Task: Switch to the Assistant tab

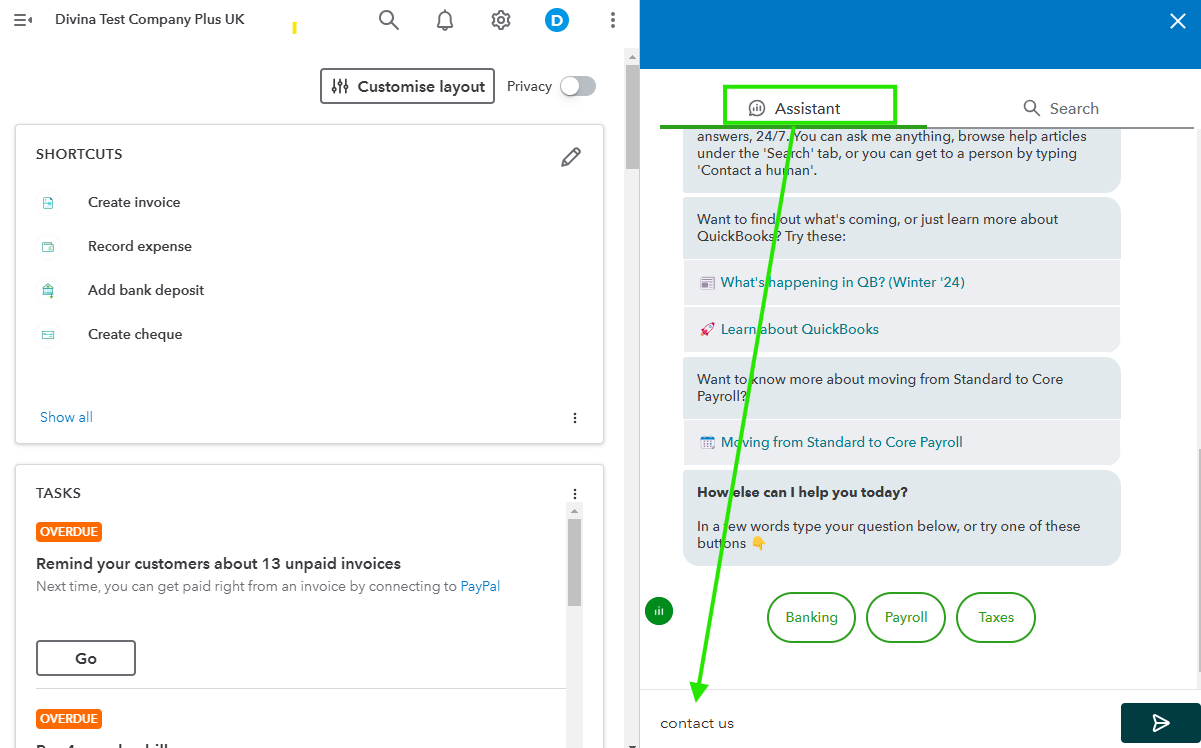Action: (x=795, y=108)
